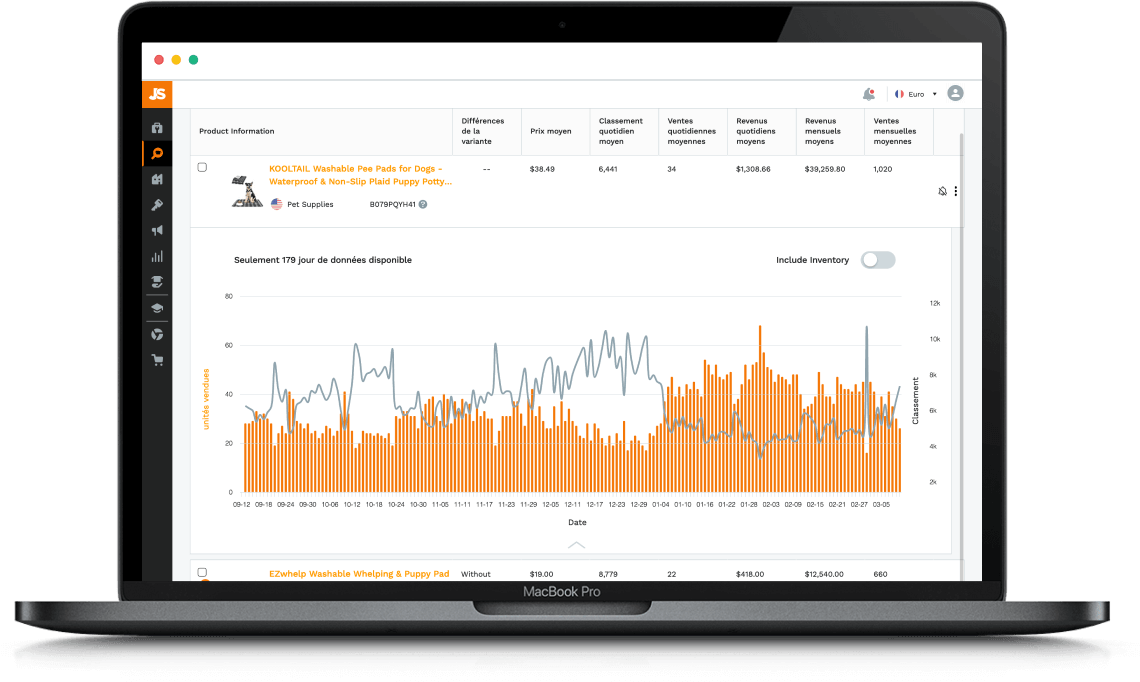1140x682 pixels.
Task: Click the vertical scrollbar of the table
Action: pyautogui.click(x=962, y=356)
